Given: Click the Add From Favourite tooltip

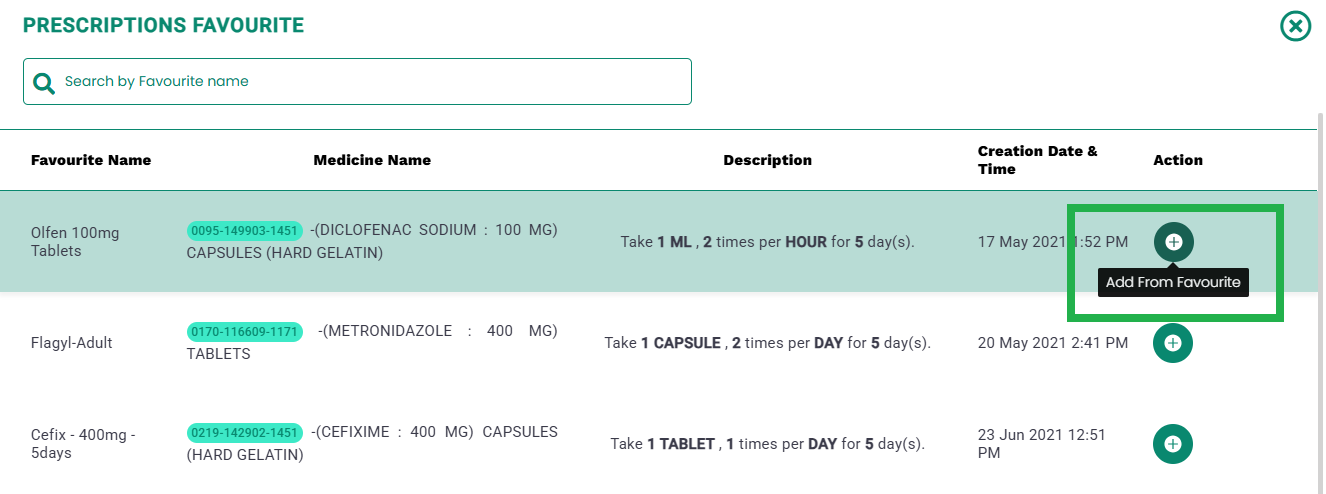Looking at the screenshot, I should (1173, 282).
